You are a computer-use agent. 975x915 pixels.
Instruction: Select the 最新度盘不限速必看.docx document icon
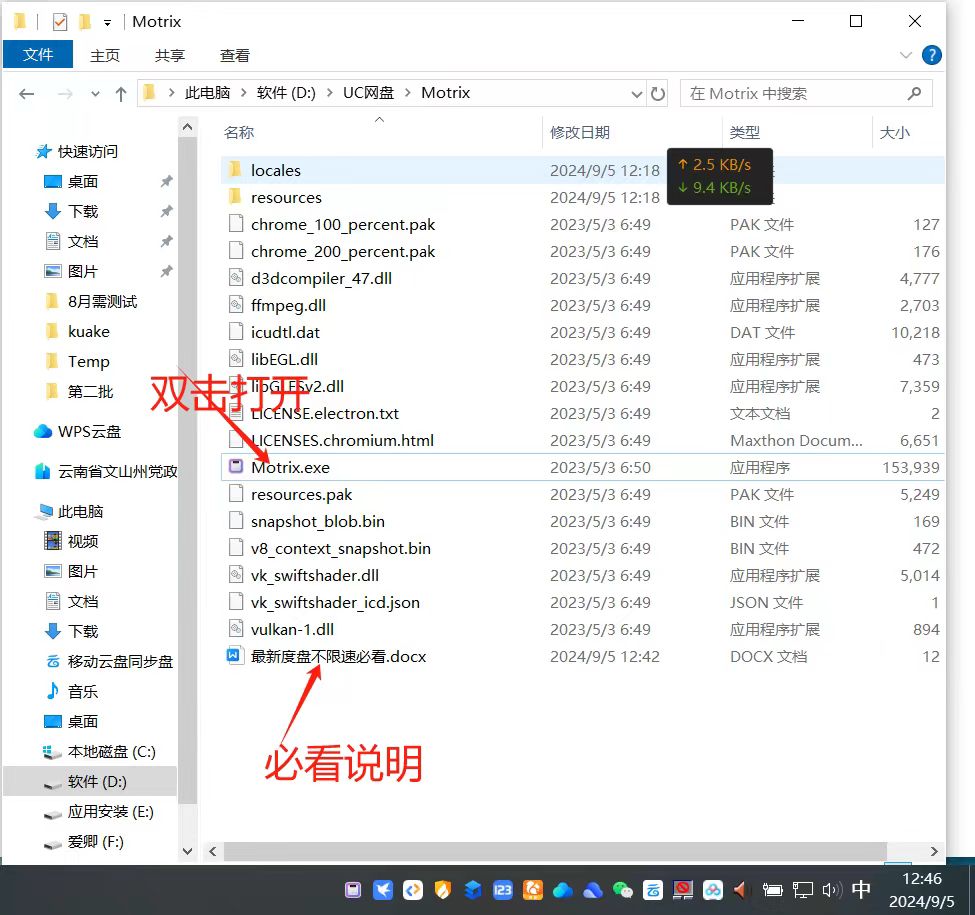(x=235, y=656)
